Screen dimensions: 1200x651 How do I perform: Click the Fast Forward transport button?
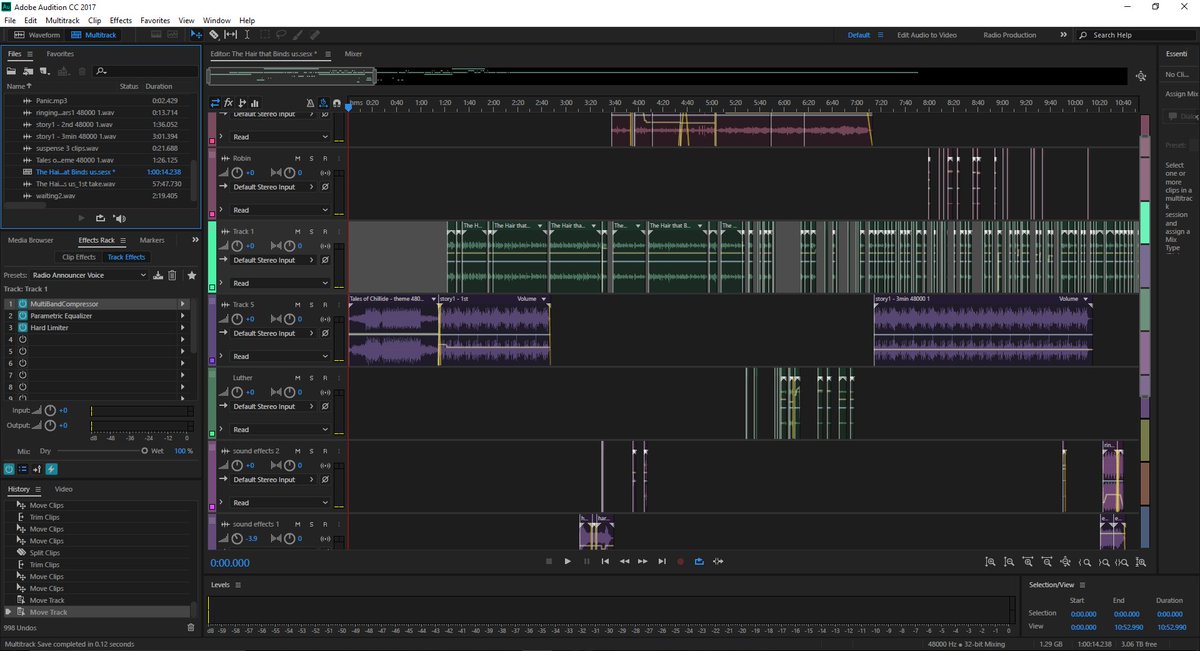pyautogui.click(x=643, y=562)
